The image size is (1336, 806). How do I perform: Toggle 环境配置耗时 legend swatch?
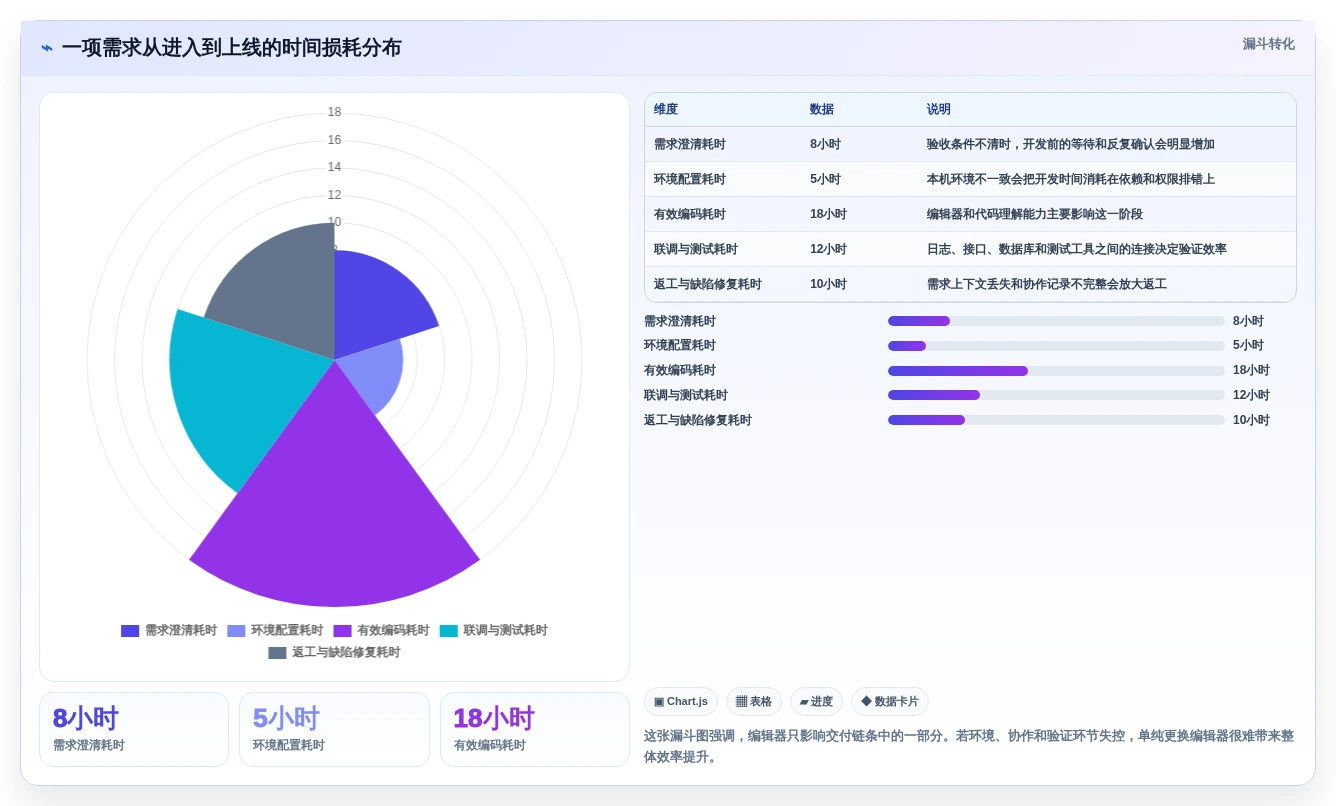pos(236,631)
